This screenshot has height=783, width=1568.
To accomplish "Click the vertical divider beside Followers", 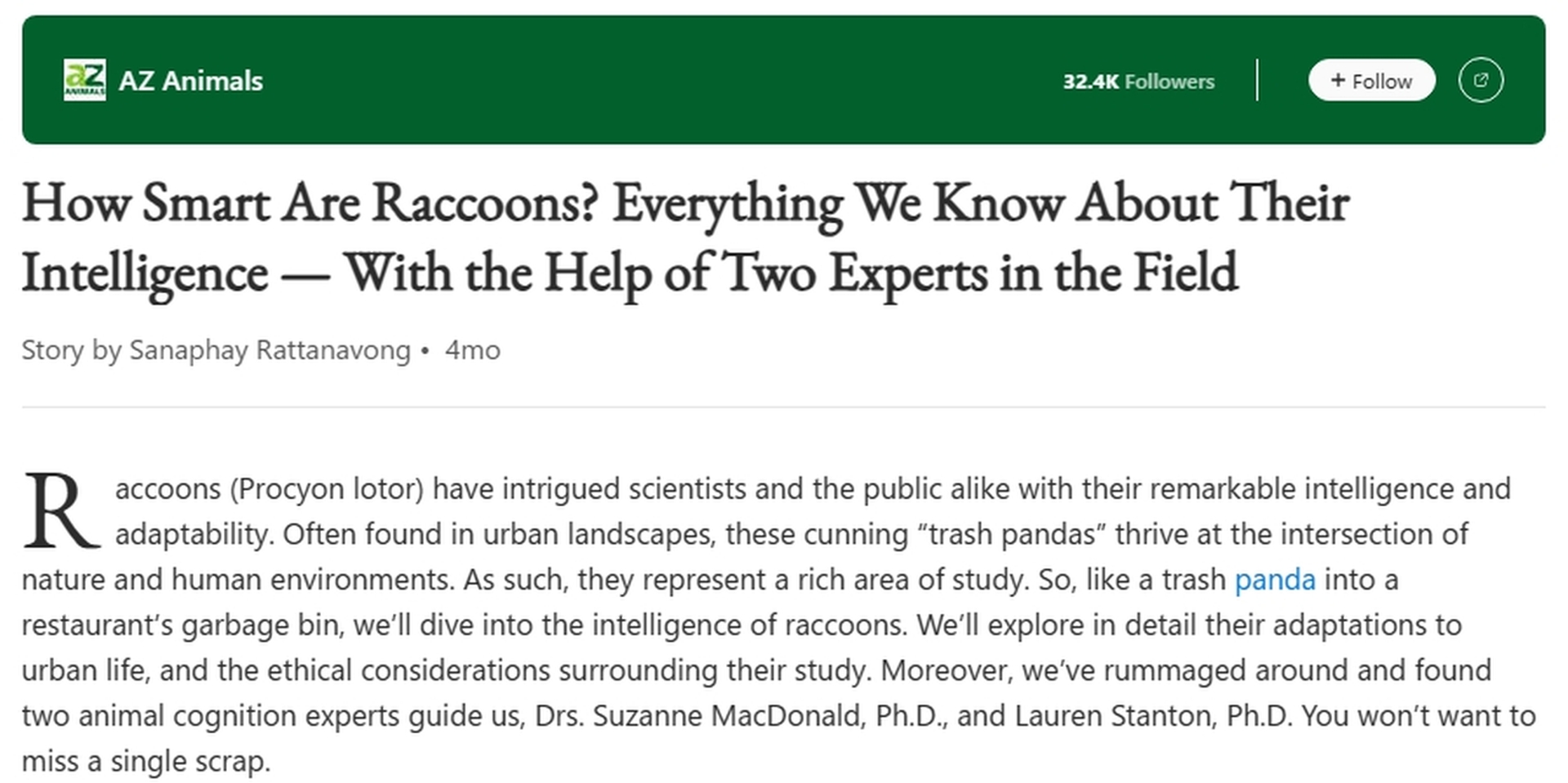I will coord(1257,80).
